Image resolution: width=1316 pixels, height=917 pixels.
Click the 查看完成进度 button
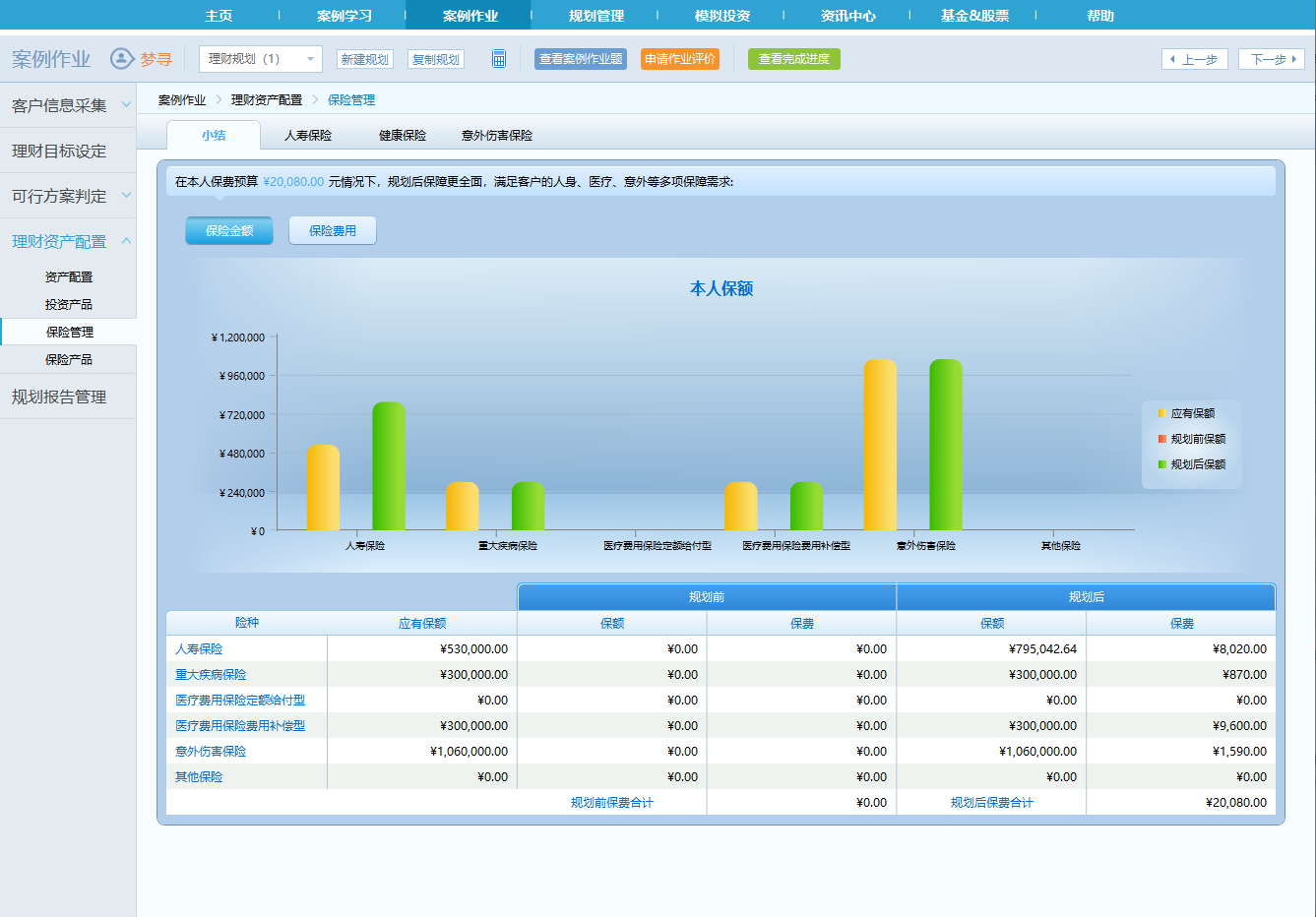(794, 59)
